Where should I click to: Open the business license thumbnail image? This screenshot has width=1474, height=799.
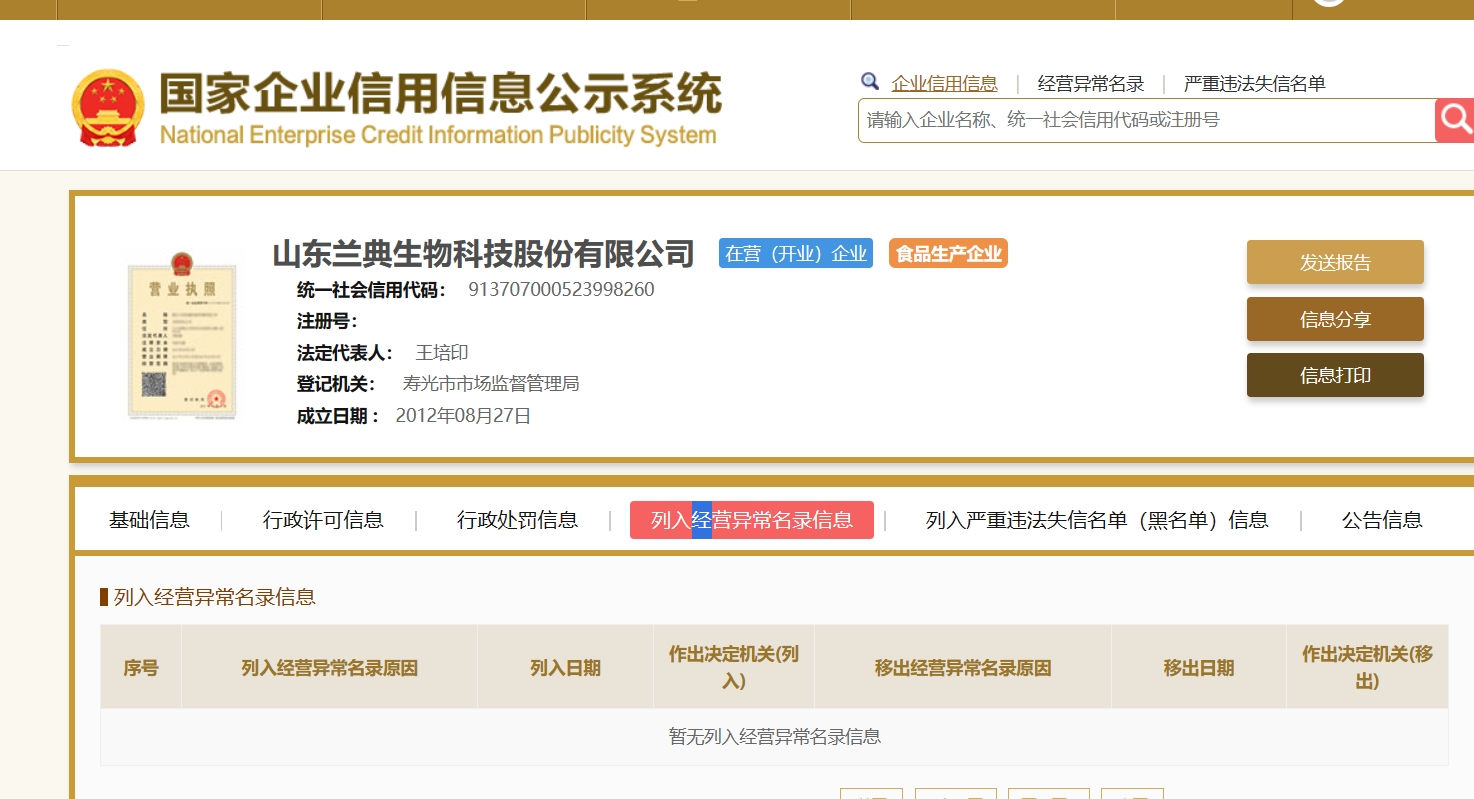click(181, 335)
